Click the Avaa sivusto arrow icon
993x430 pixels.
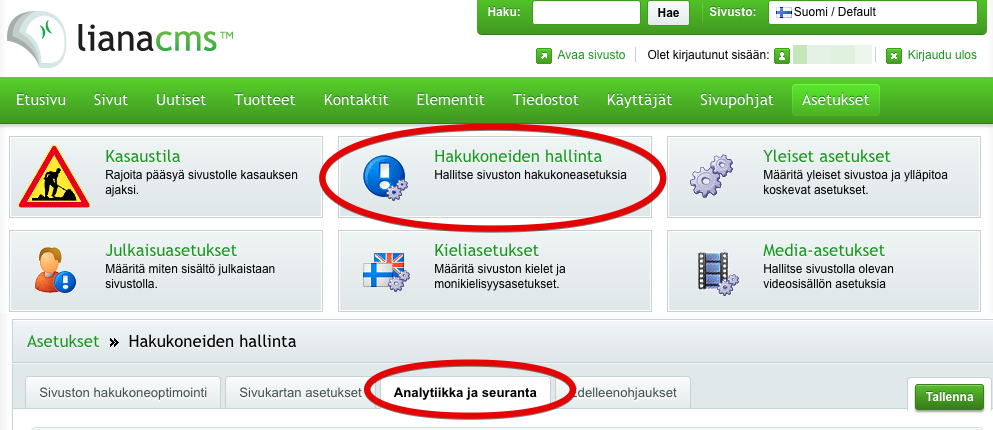click(544, 56)
